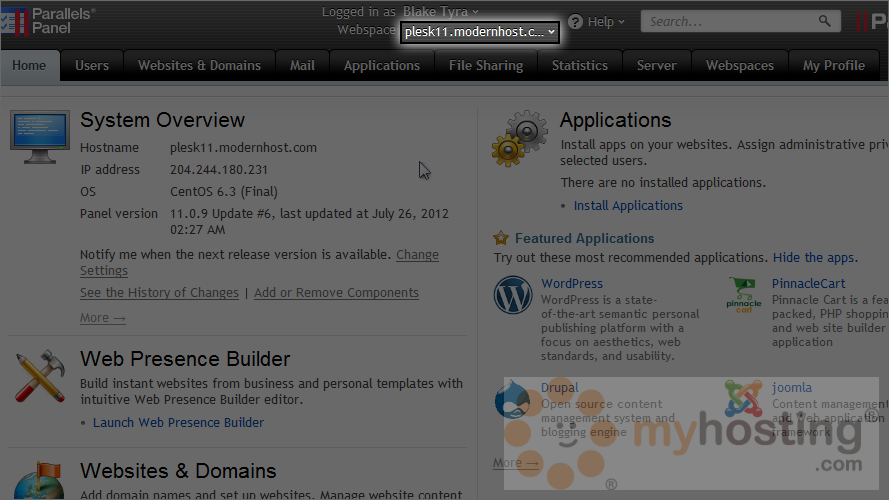889x500 pixels.
Task: Click Launch Web Presence Builder link
Action: [179, 422]
